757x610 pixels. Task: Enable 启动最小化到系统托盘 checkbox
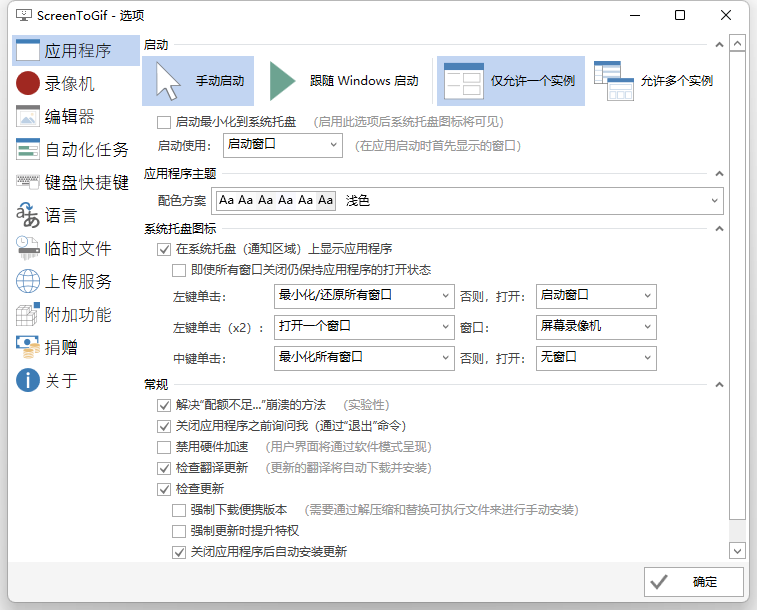(164, 122)
